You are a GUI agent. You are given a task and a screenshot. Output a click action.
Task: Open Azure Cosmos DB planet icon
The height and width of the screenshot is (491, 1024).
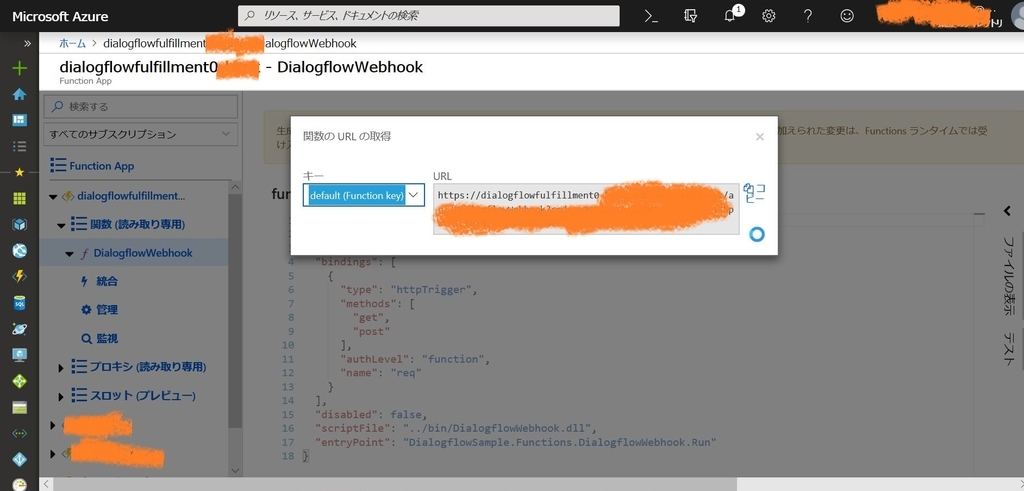pyautogui.click(x=20, y=329)
